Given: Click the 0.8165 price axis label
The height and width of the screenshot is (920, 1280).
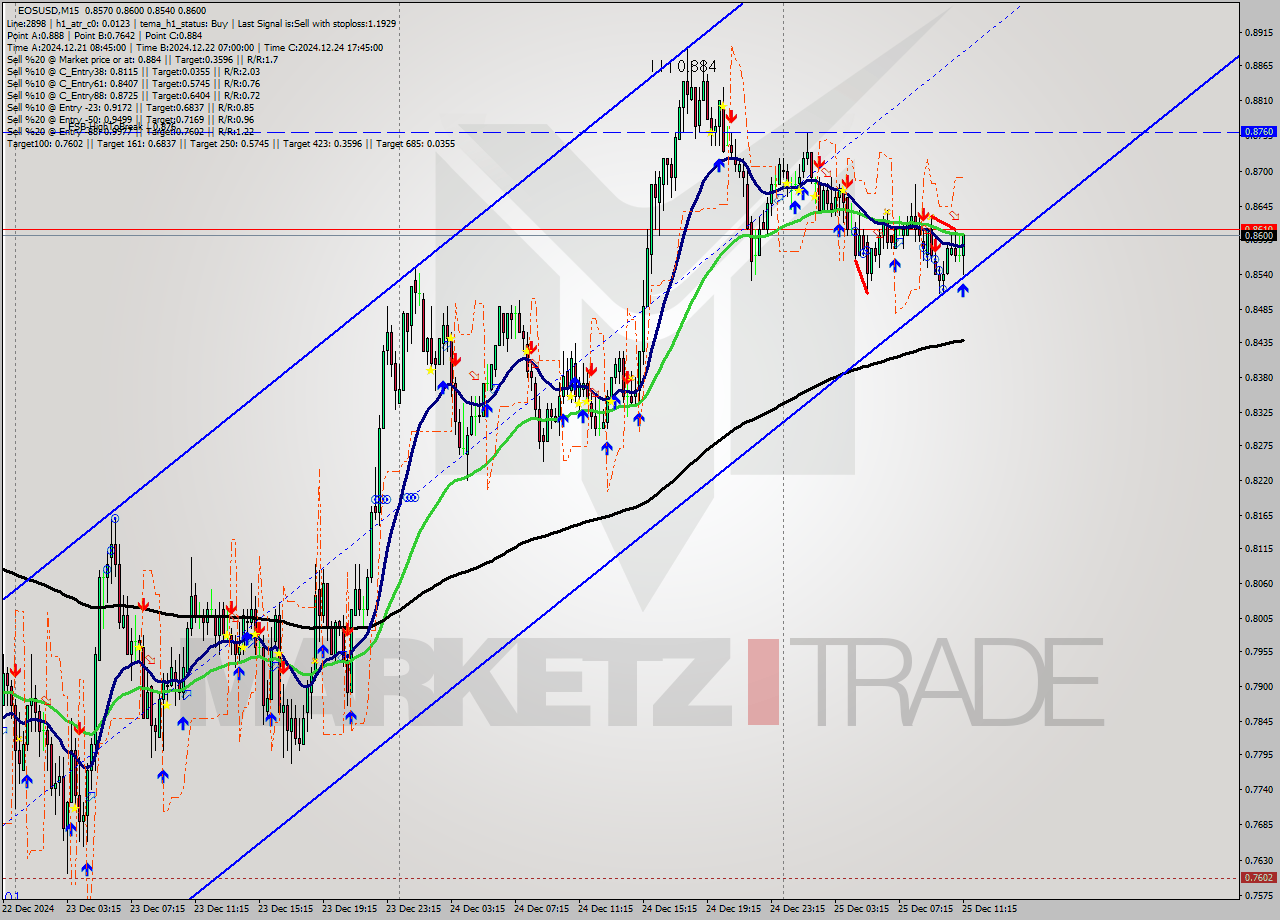Looking at the screenshot, I should click(1257, 515).
